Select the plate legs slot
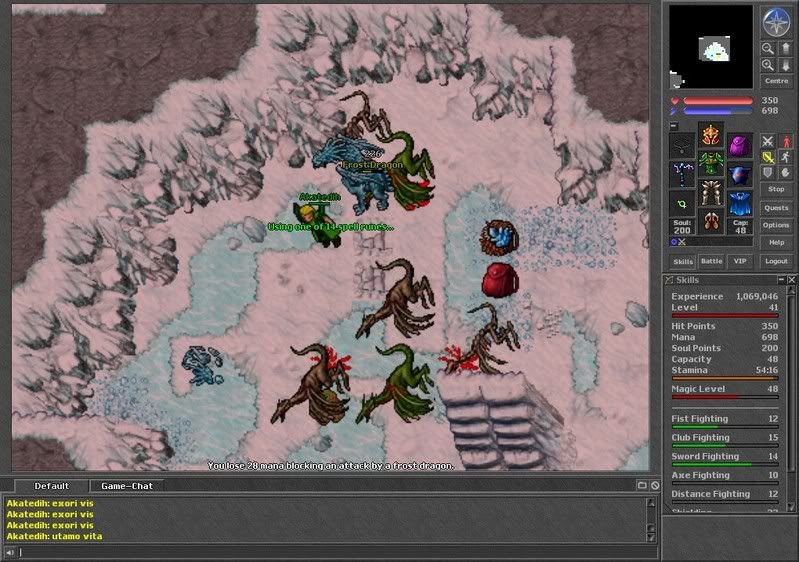The image size is (799, 562). coord(711,193)
